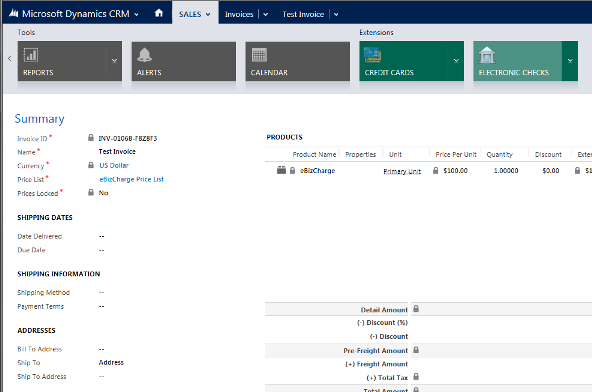Select the SALES navigation tab
592x392 pixels.
coord(195,14)
